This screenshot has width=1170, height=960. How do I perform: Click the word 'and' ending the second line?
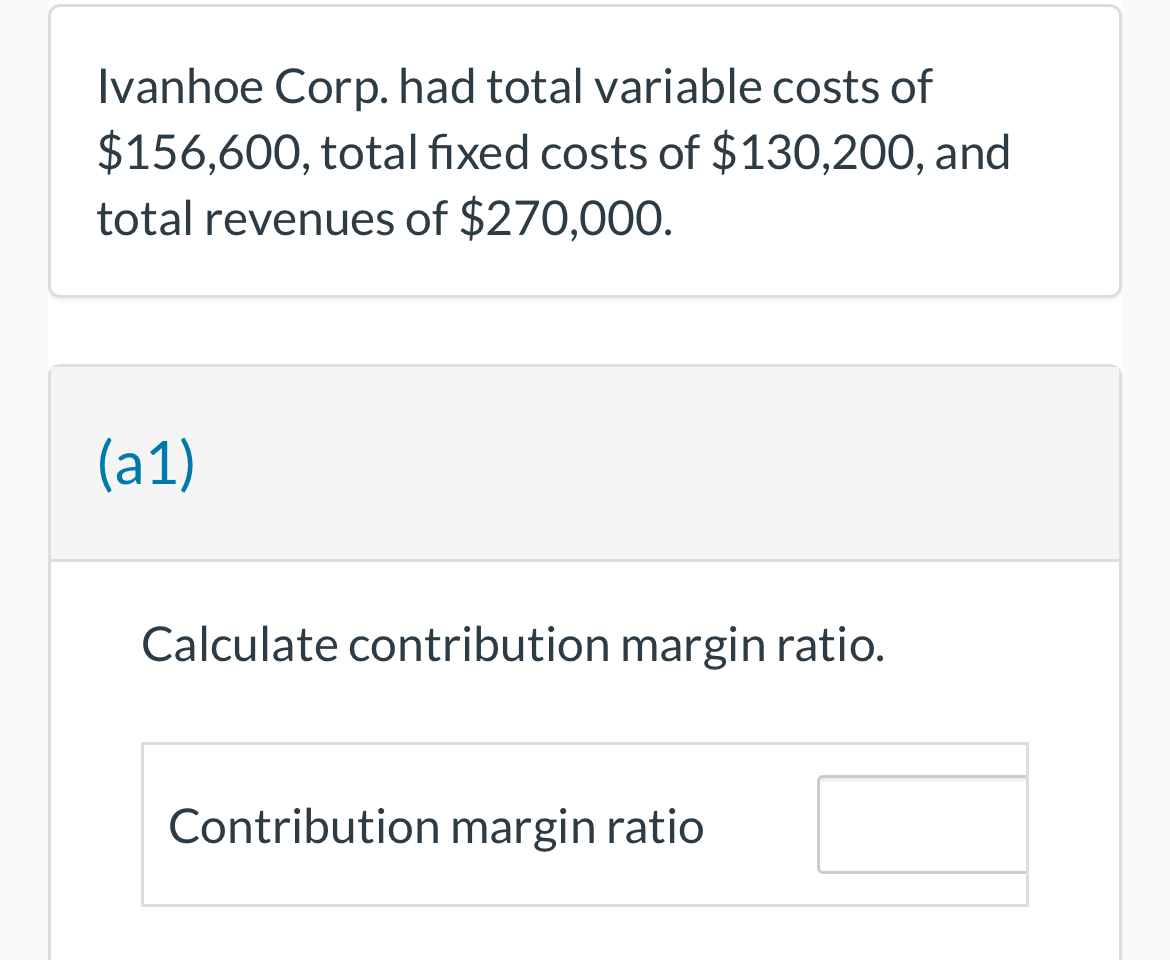point(972,152)
